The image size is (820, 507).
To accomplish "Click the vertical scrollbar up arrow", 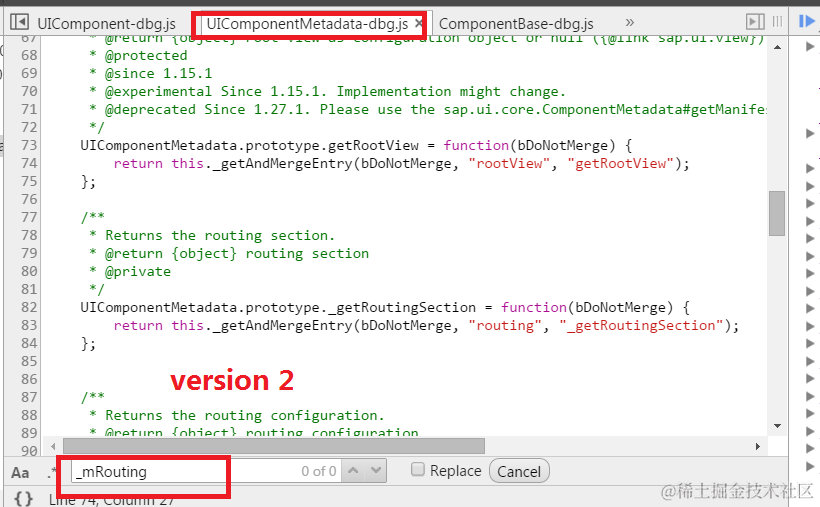I will [x=777, y=48].
